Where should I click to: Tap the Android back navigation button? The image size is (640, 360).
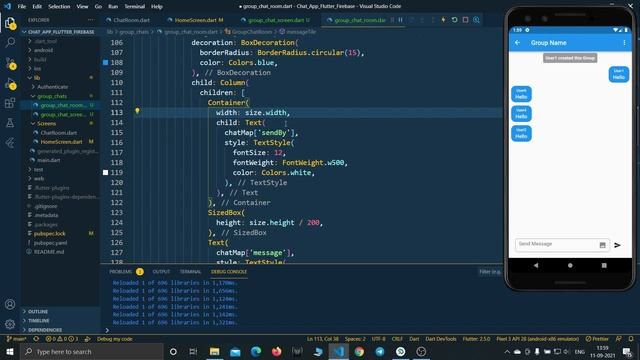(536, 265)
